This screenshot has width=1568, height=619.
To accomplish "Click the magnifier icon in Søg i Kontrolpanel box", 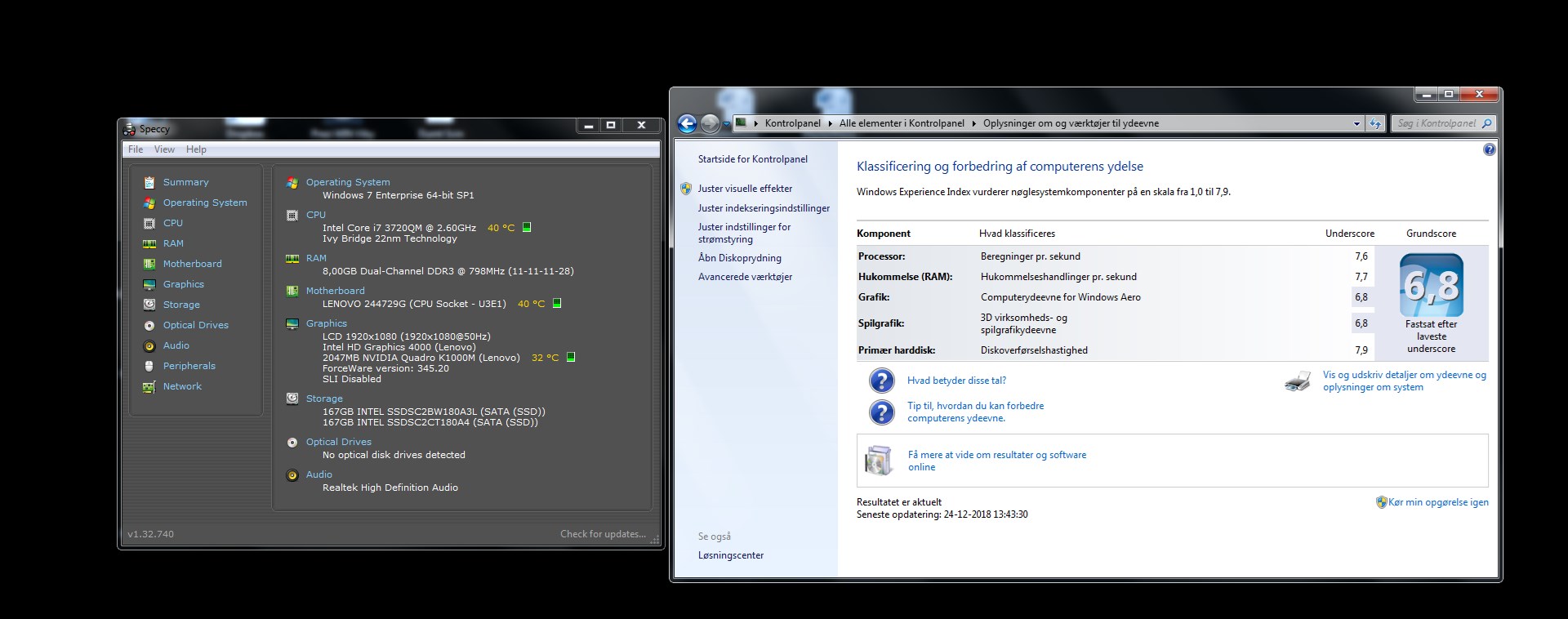I will pyautogui.click(x=1486, y=123).
